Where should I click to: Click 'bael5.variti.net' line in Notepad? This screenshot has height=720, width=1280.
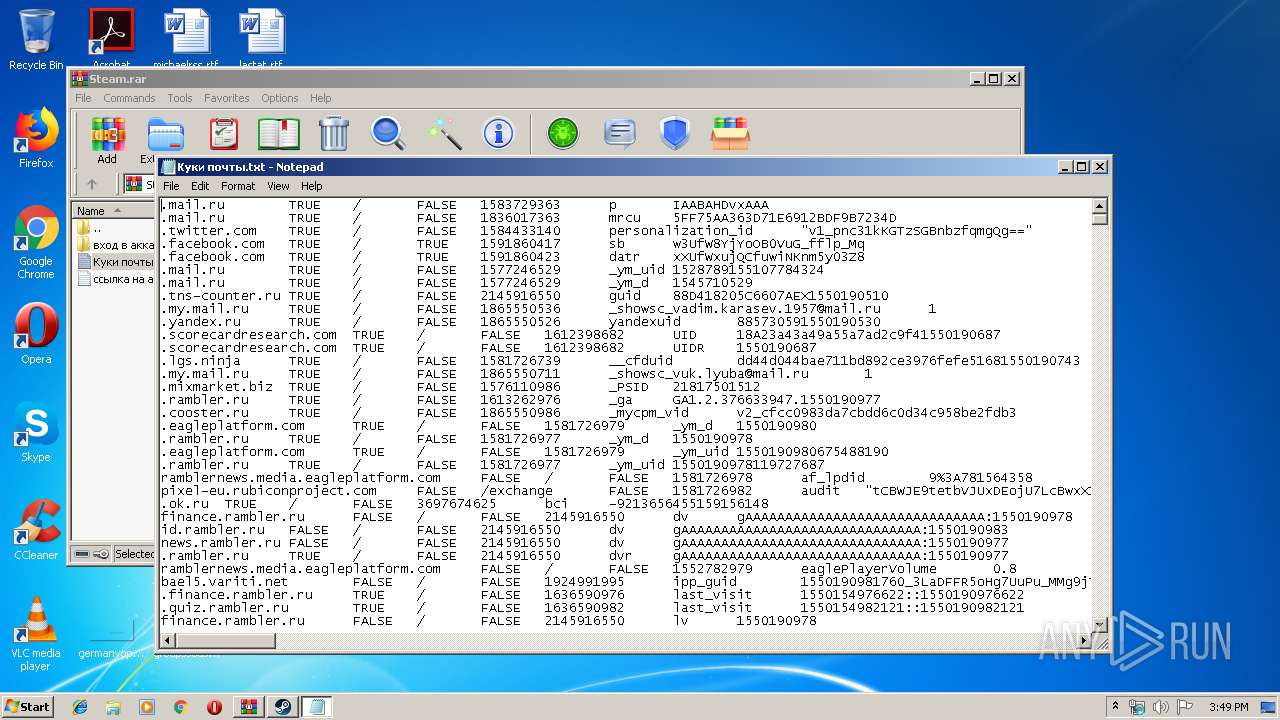[626, 582]
